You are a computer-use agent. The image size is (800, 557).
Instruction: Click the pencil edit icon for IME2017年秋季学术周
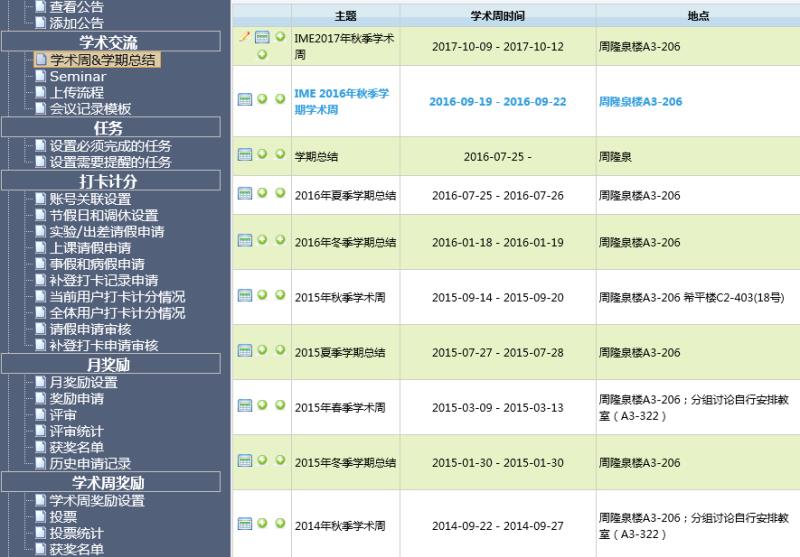coord(243,37)
